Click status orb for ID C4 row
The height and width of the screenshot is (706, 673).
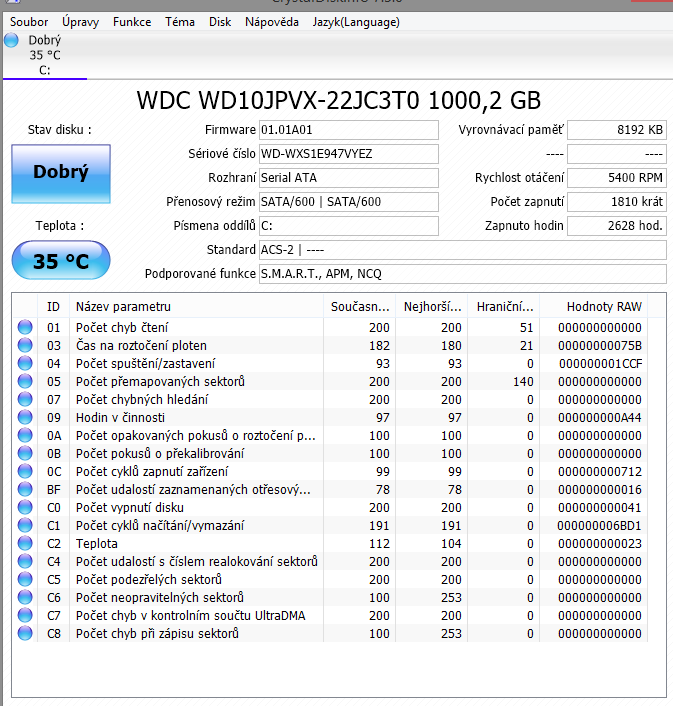(x=25, y=561)
